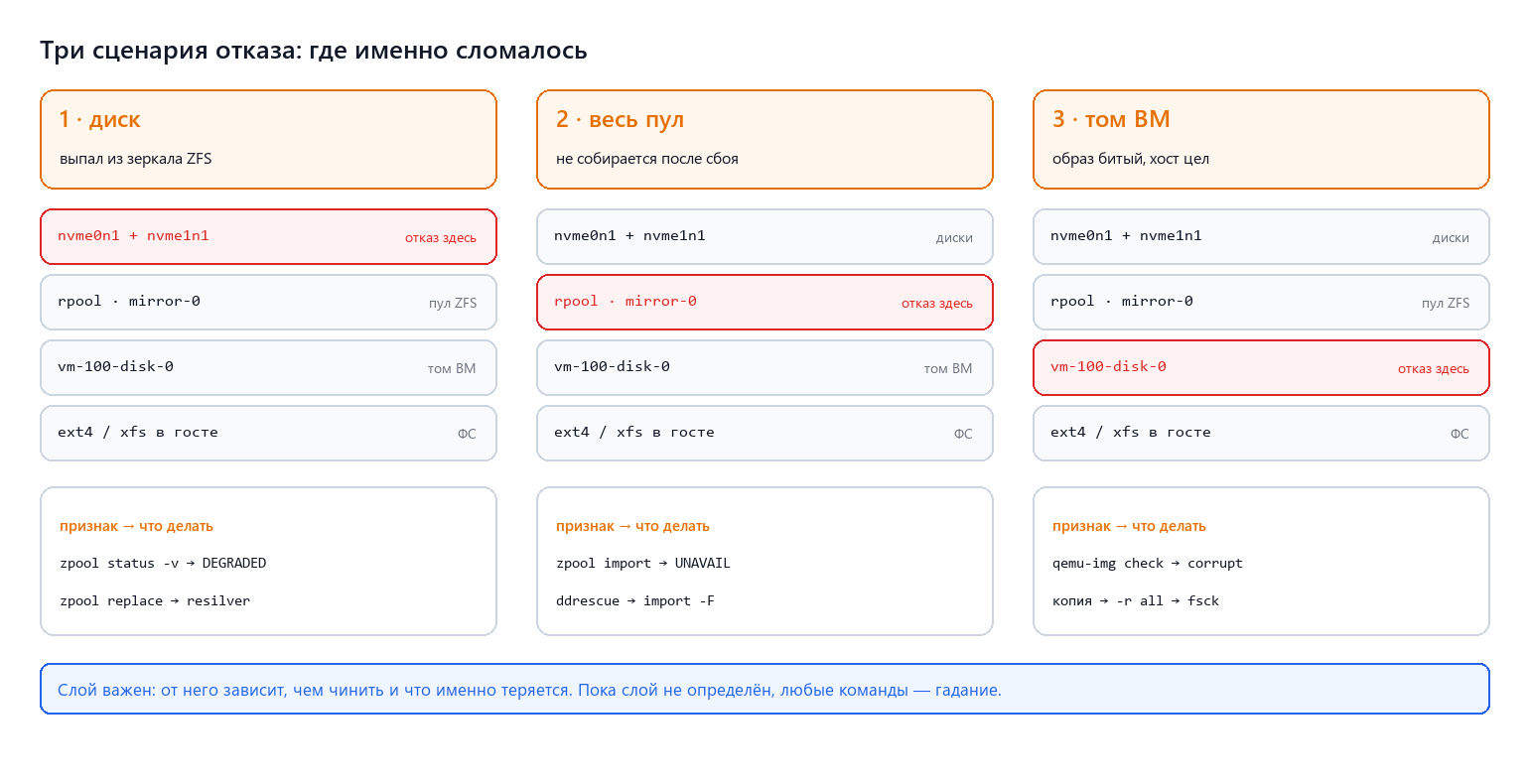
Task: Click the "пул ZFS" label under "1 · диск"
Action: pyautogui.click(x=453, y=304)
